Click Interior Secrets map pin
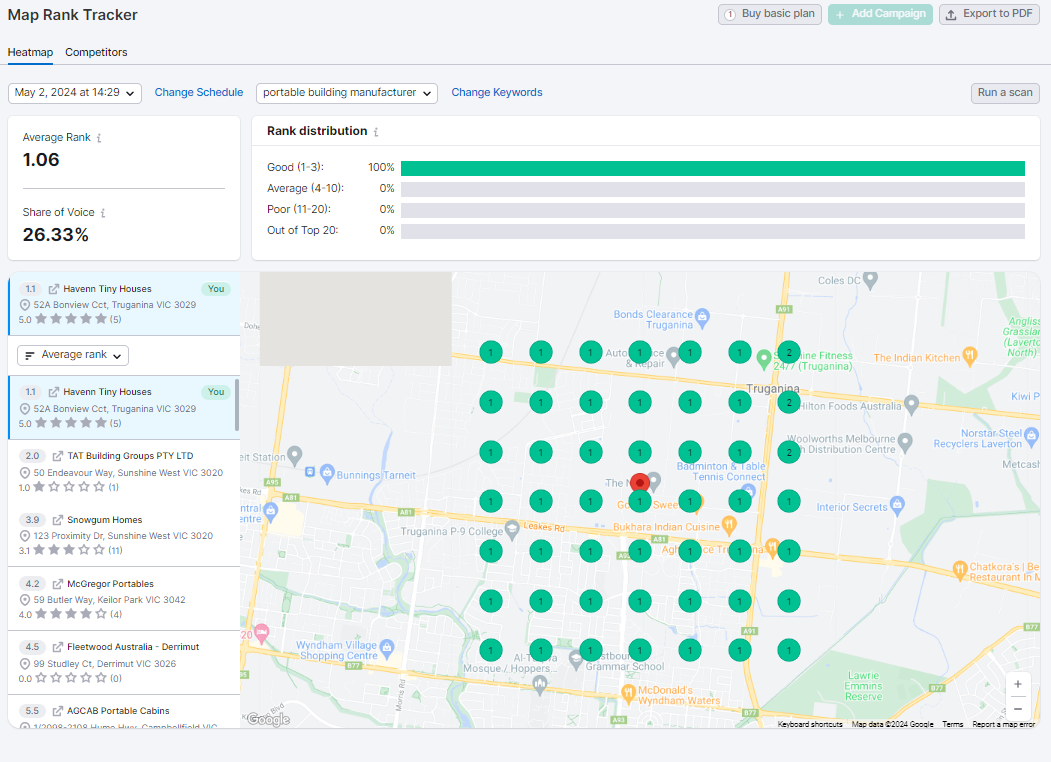The image size is (1051, 762). [898, 504]
